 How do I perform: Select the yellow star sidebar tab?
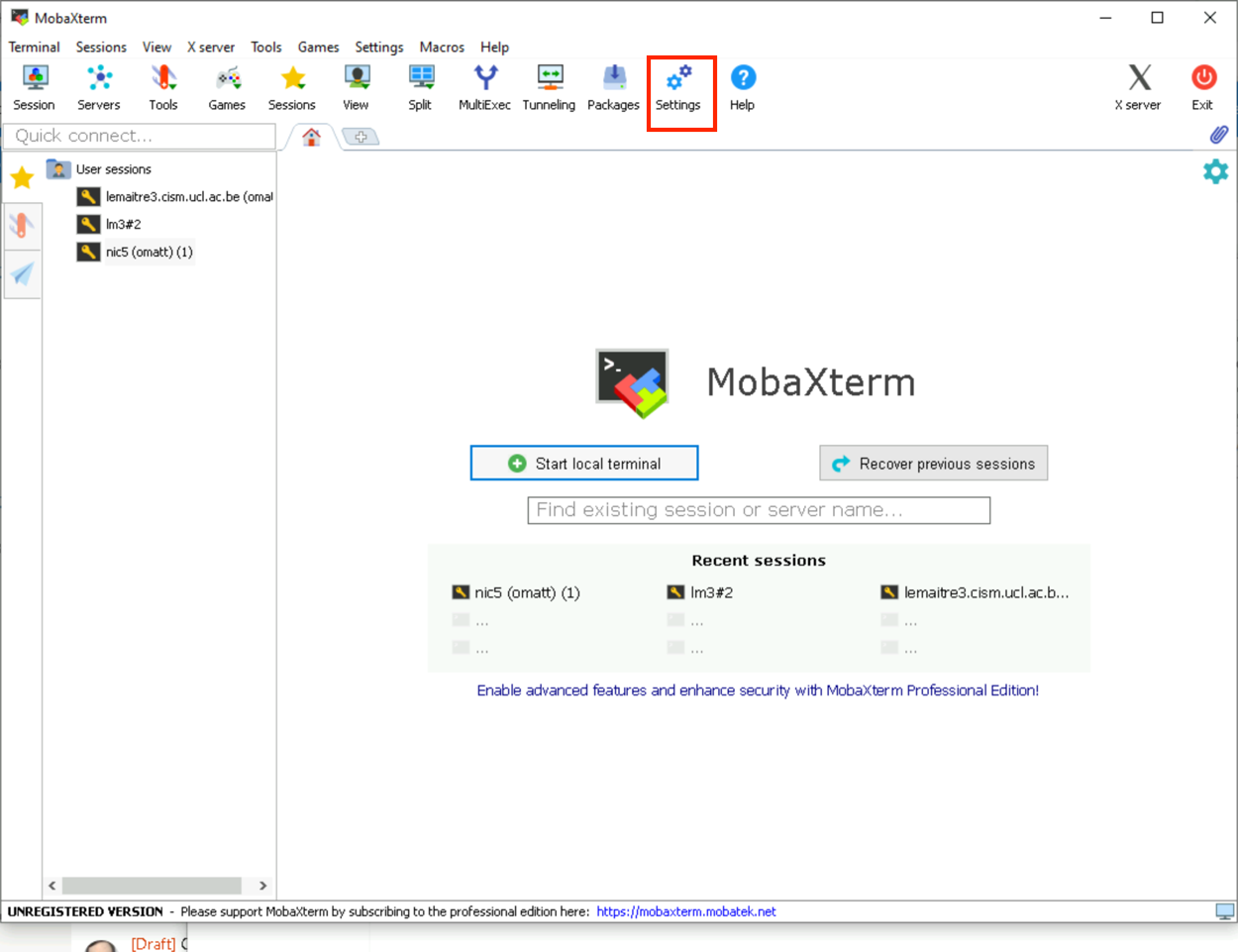click(22, 178)
